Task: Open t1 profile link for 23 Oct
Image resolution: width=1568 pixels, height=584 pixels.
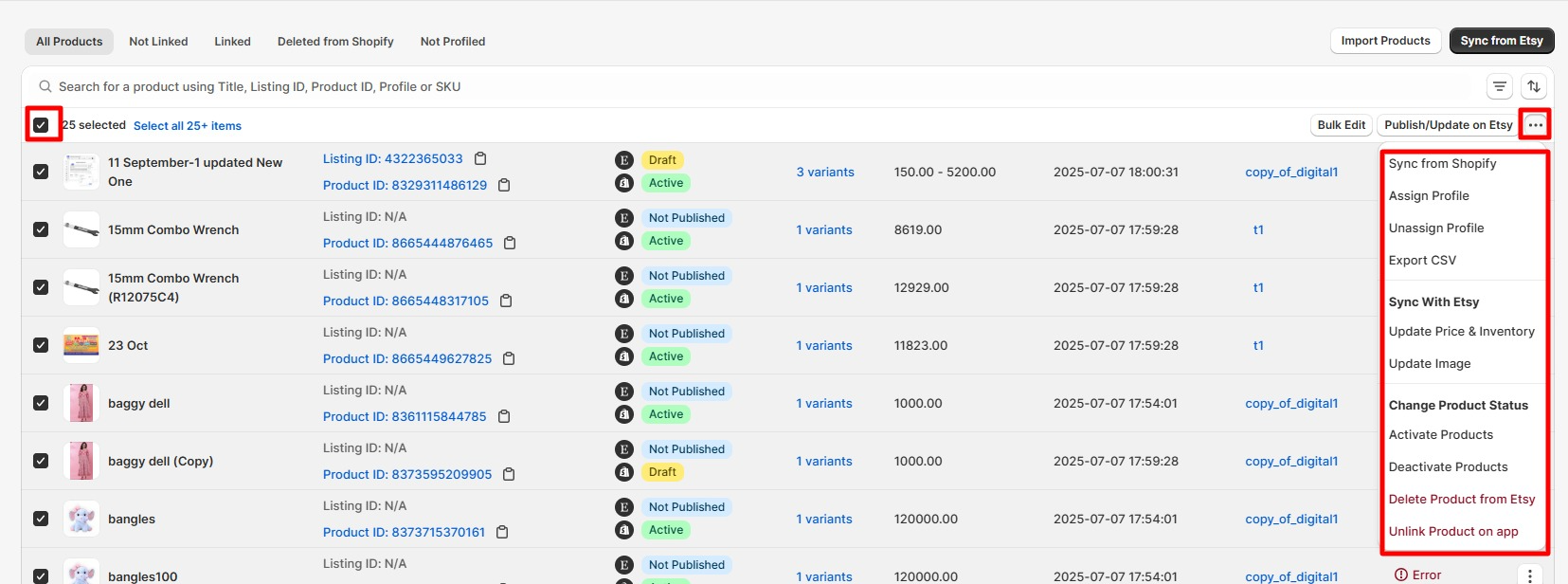Action: point(1258,346)
